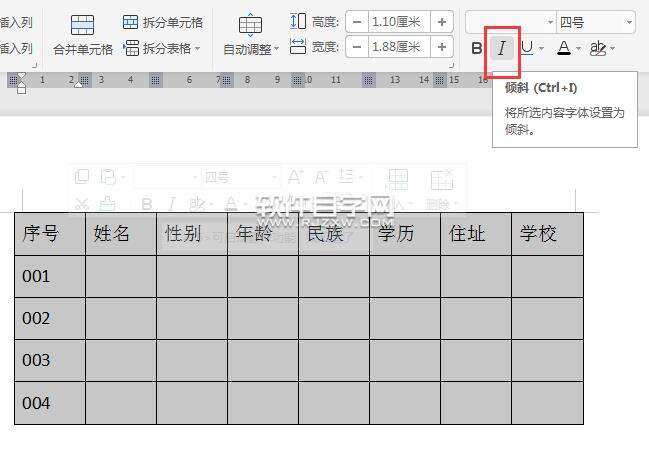Screen dimensions: 649x466
Task: Click the column width icon beside 宽度
Action: click(298, 46)
